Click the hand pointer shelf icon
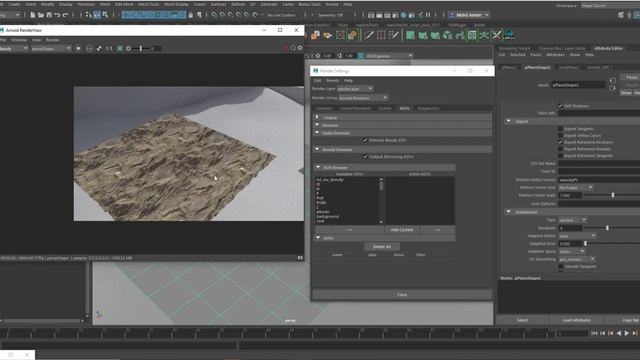 pyautogui.click(x=327, y=36)
